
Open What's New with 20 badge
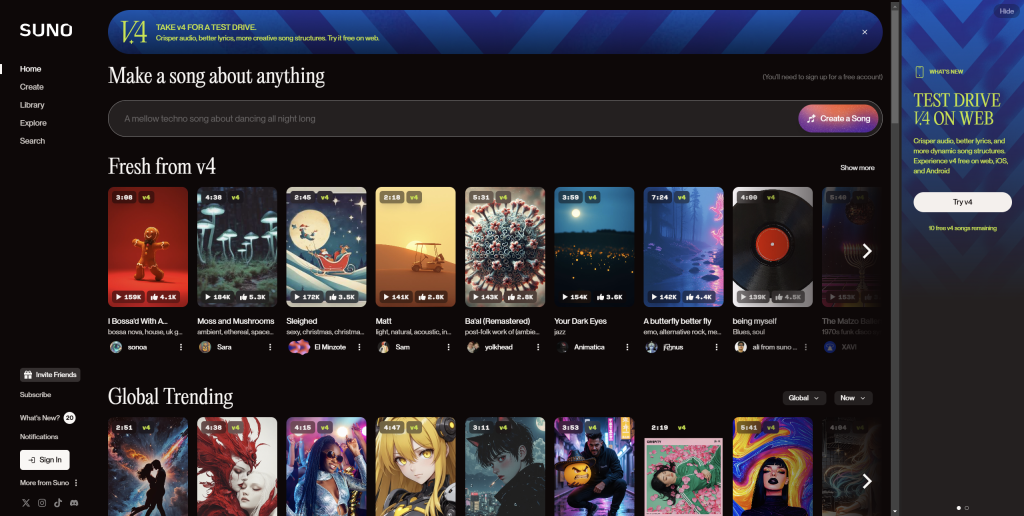48,417
